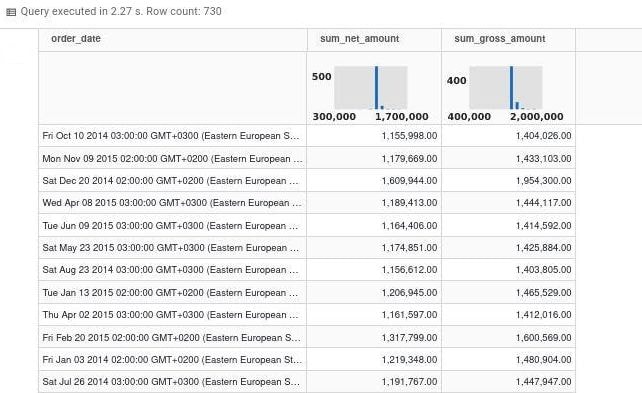Click net histogram count label 500
The width and height of the screenshot is (642, 393).
pyautogui.click(x=322, y=77)
